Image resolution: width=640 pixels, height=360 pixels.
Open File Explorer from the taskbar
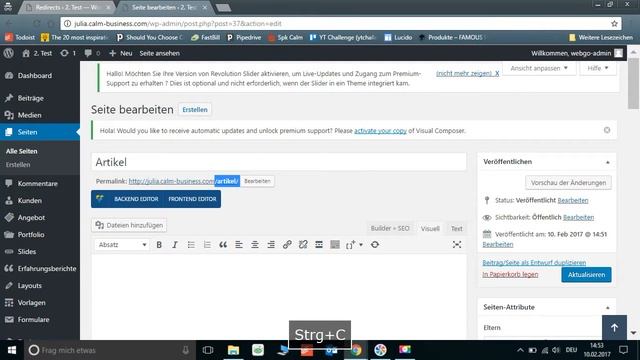click(x=233, y=350)
